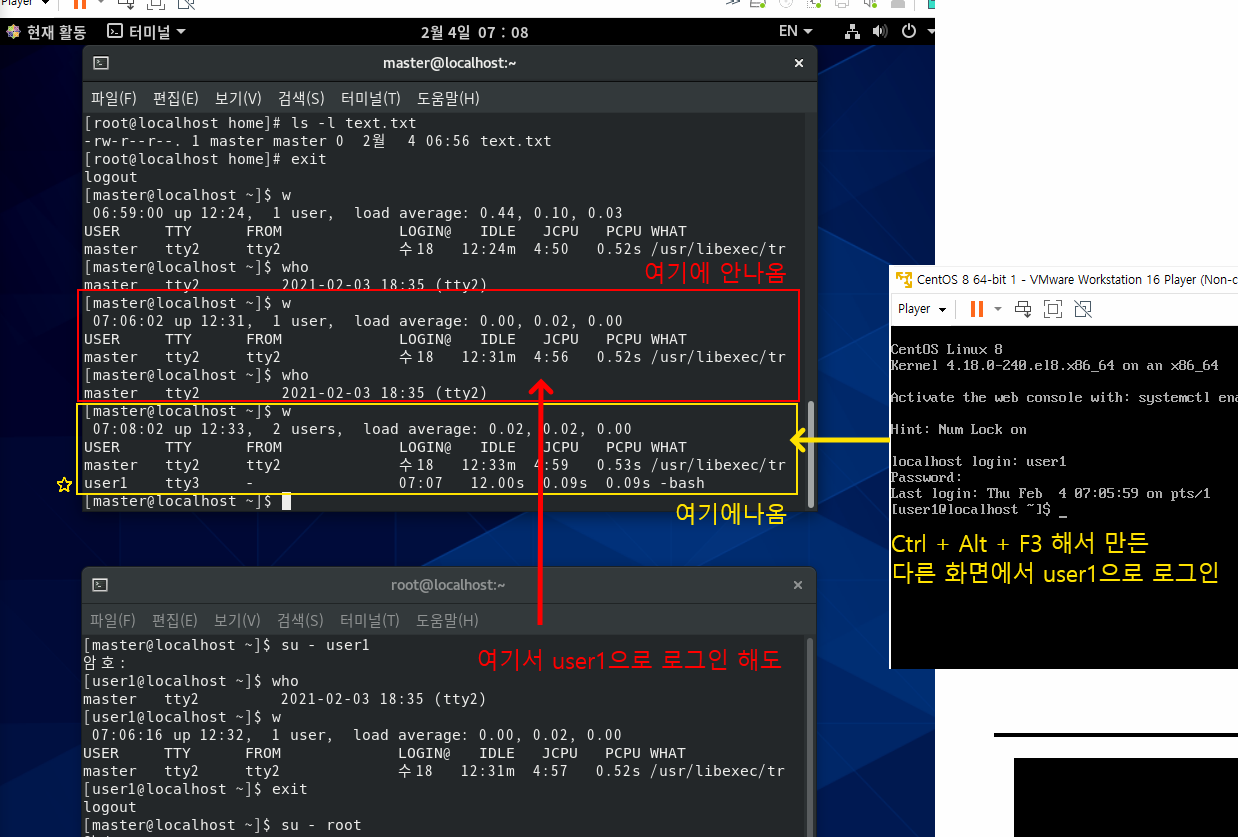The image size is (1238, 837).
Task: Click the Send Ctrl+Alt+Del icon in VMware toolbar
Action: coord(1023,308)
